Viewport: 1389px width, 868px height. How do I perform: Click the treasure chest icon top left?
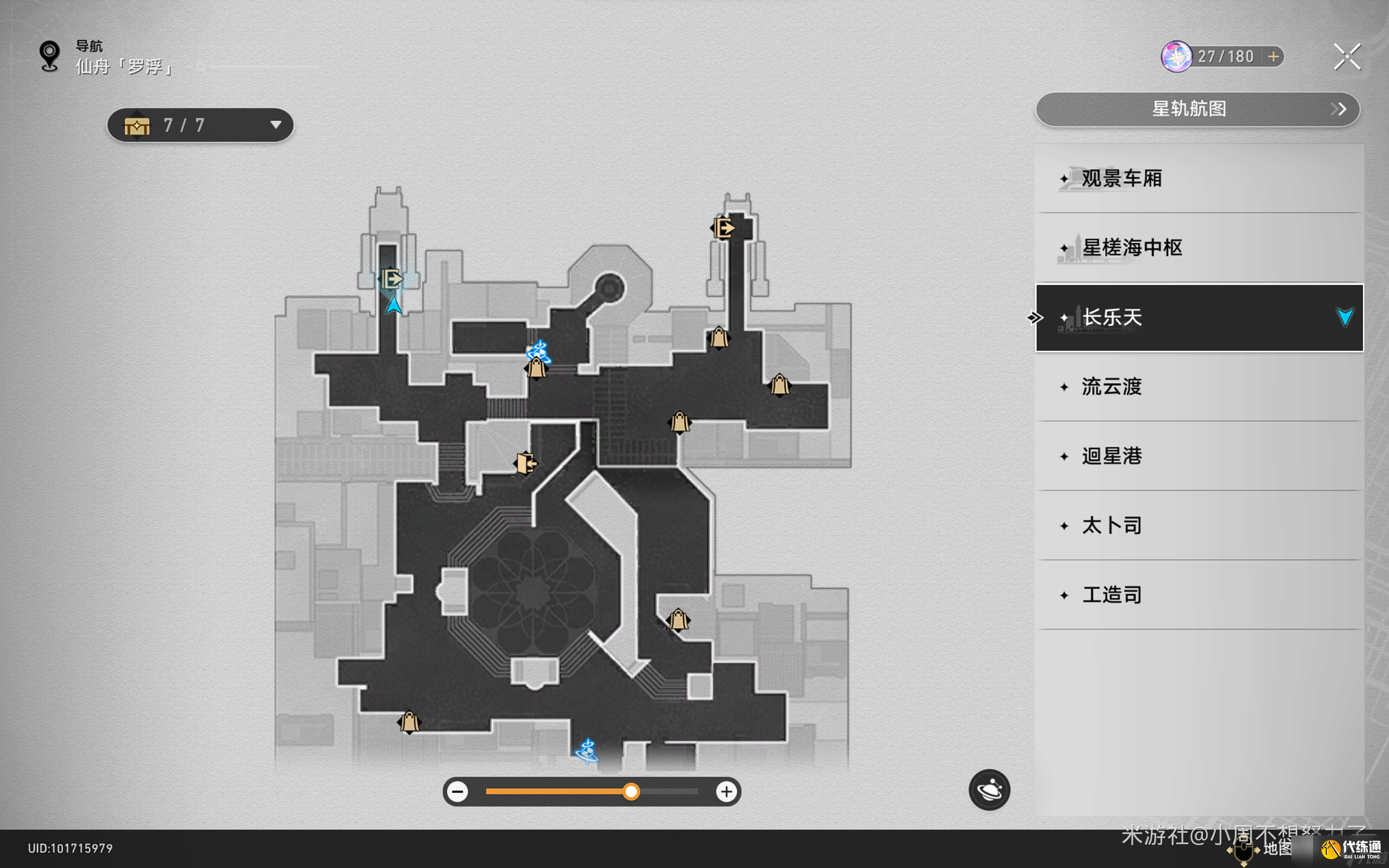pos(138,124)
